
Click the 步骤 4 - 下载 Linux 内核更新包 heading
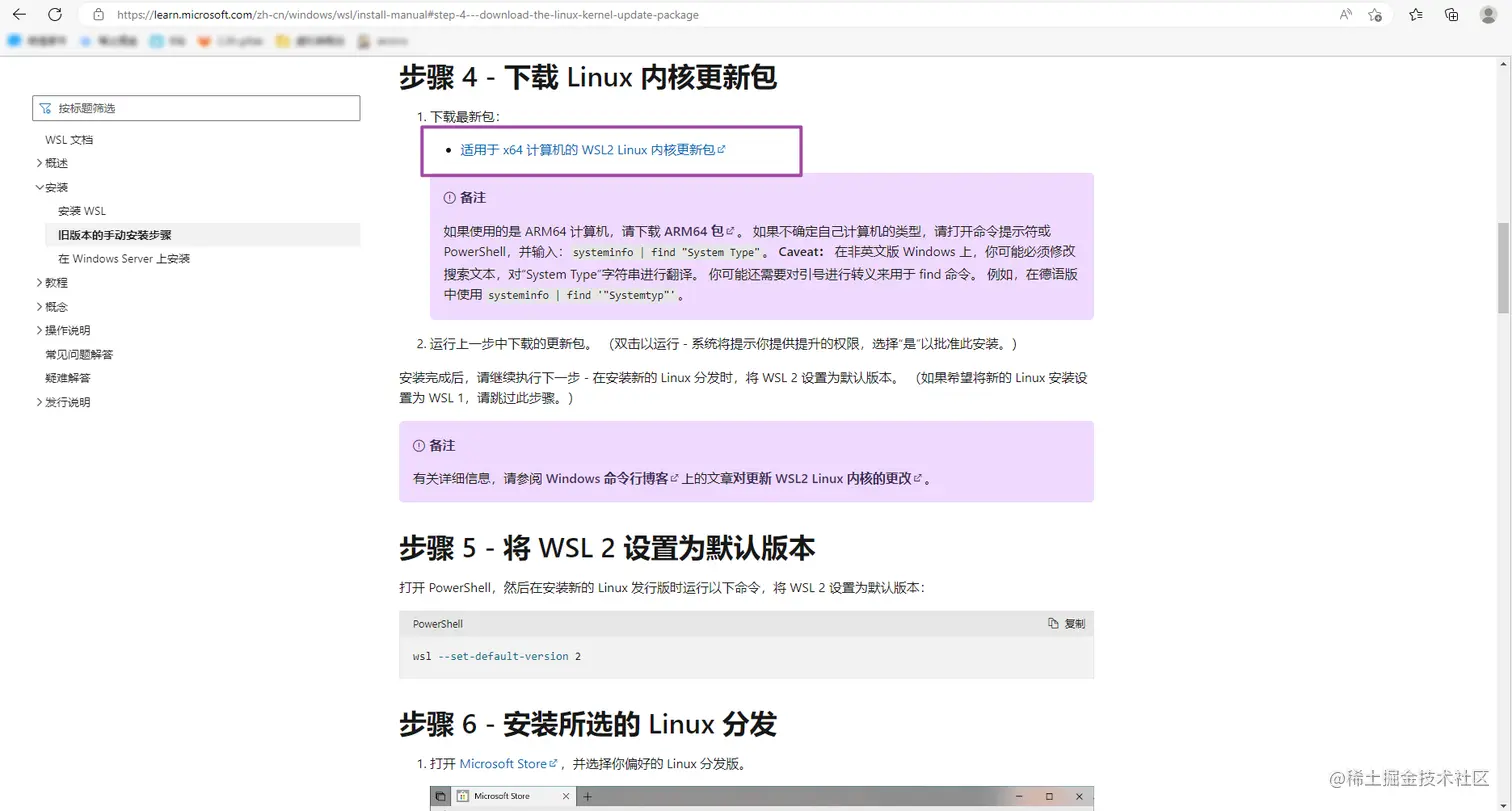coord(588,77)
